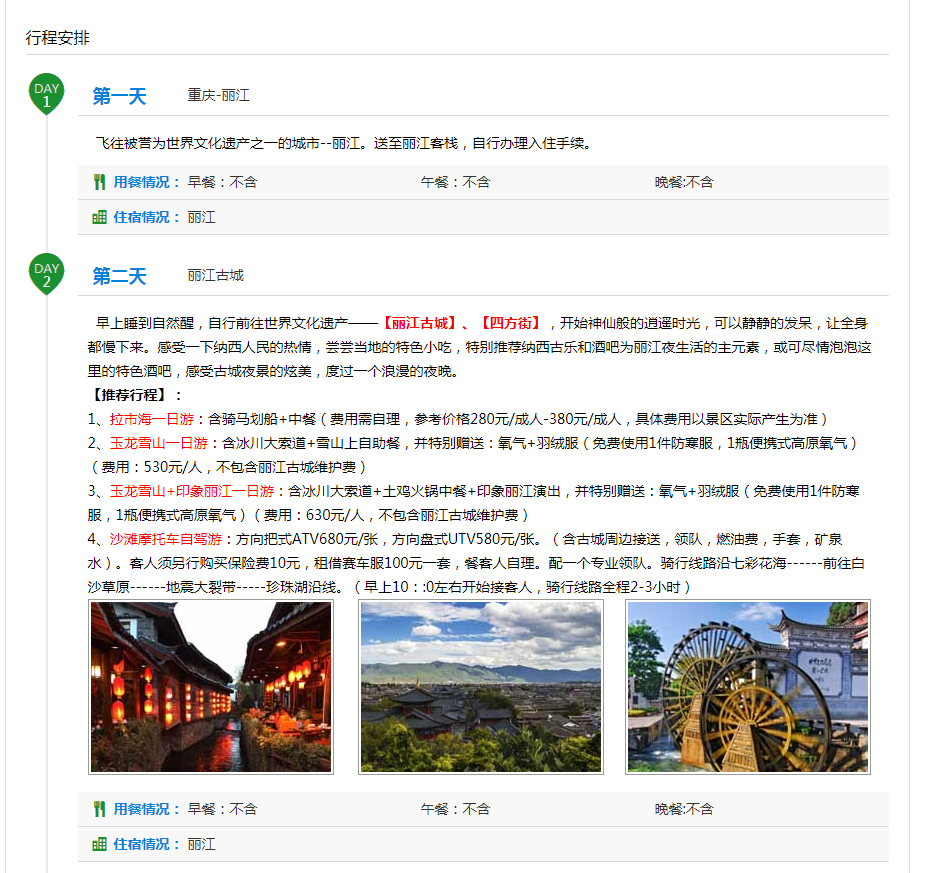Click the green DAY 1 pin marker
The width and height of the screenshot is (951, 873).
click(x=46, y=93)
